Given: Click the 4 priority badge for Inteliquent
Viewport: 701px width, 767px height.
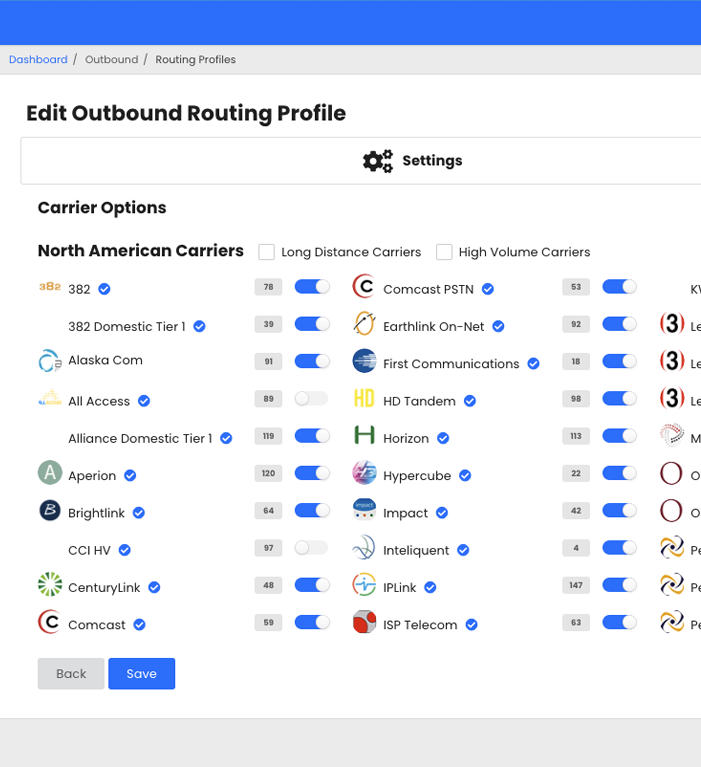Looking at the screenshot, I should click(576, 548).
